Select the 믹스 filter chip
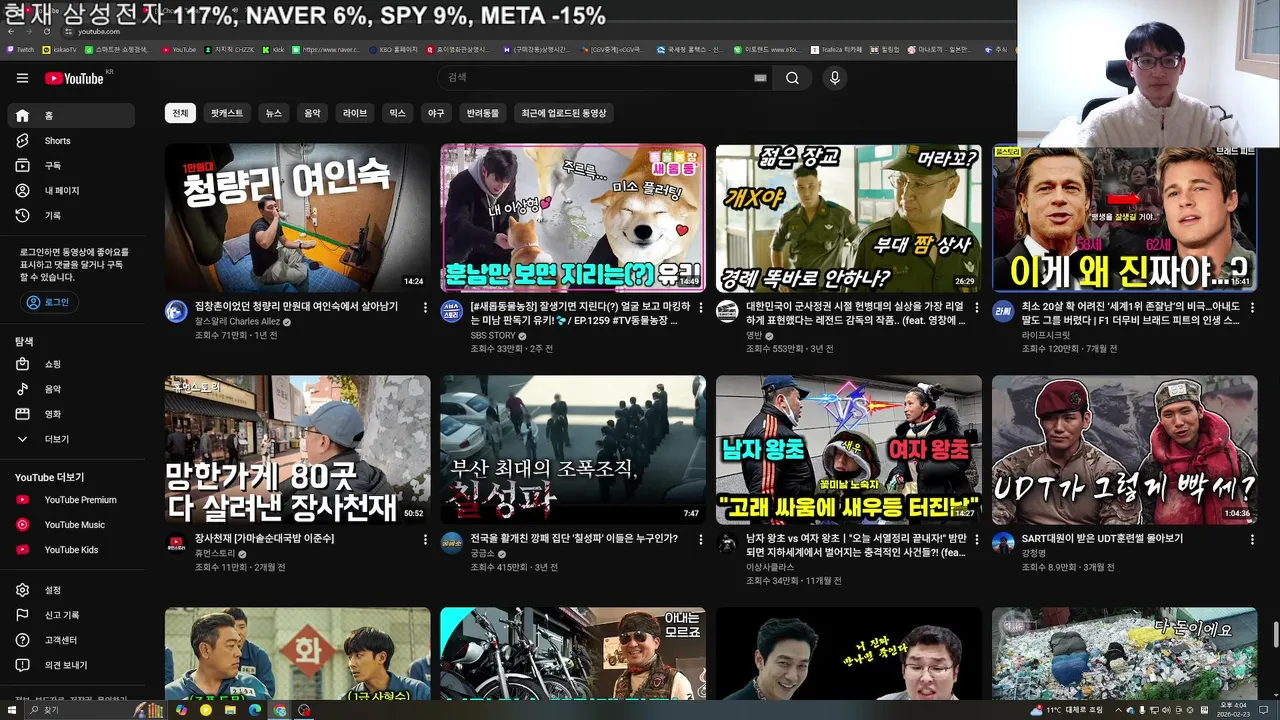The width and height of the screenshot is (1280, 720). [397, 114]
